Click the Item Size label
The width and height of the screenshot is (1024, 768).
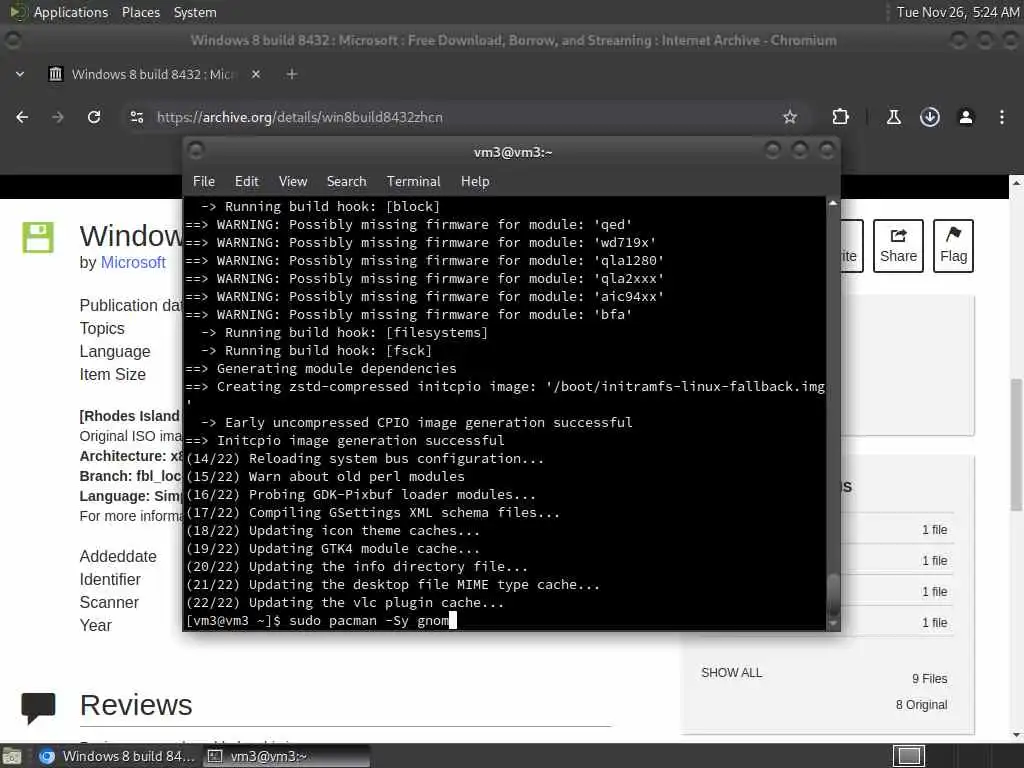[112, 375]
